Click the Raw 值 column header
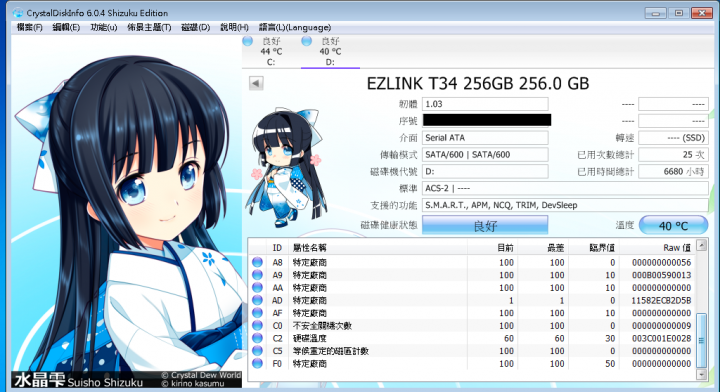Image resolution: width=720 pixels, height=392 pixels. pyautogui.click(x=657, y=248)
